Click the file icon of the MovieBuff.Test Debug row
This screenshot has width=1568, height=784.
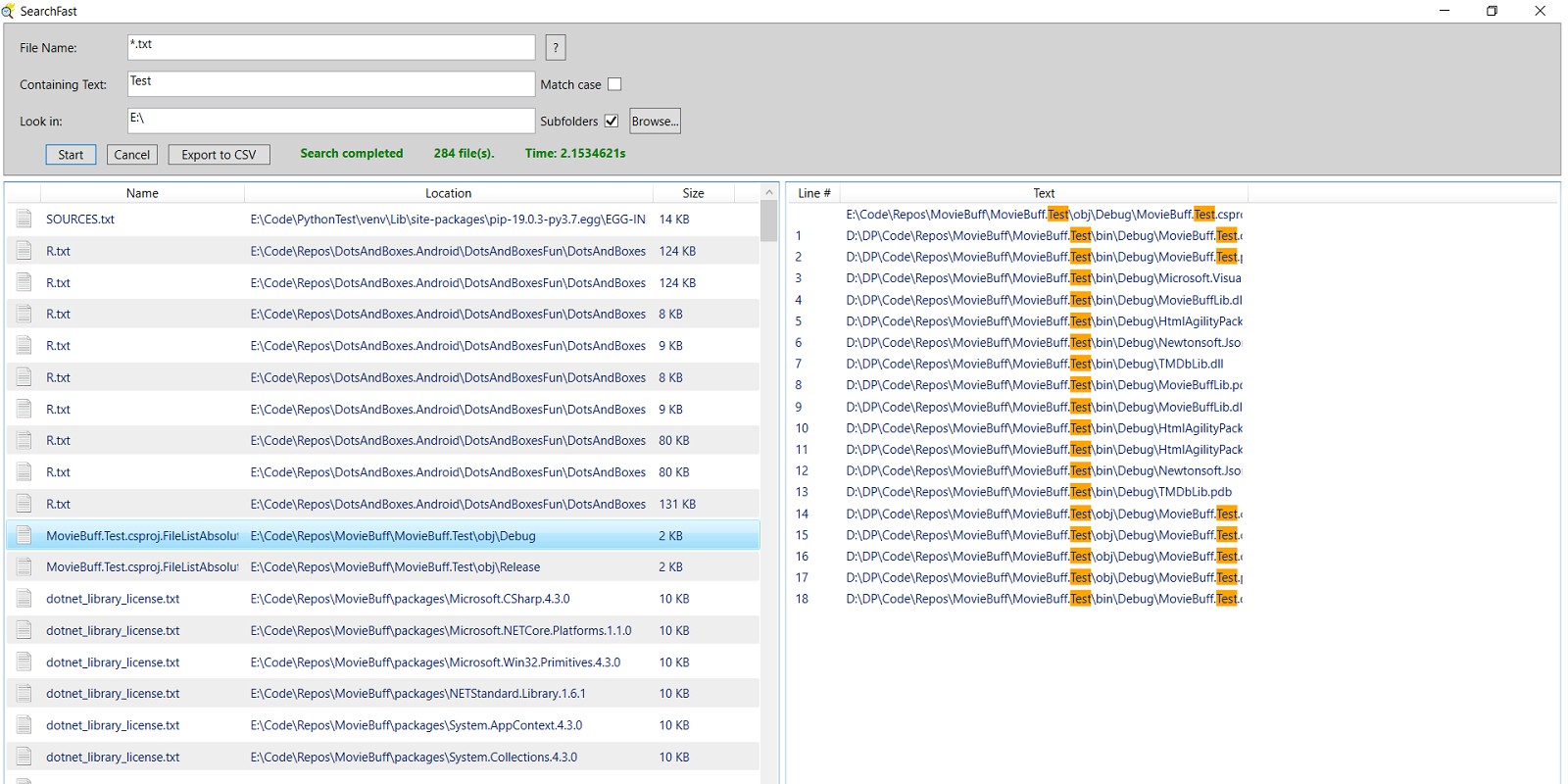(24, 536)
